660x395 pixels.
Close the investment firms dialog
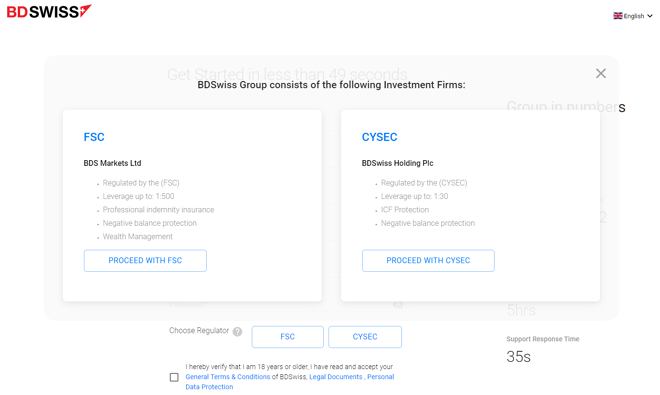[x=601, y=73]
